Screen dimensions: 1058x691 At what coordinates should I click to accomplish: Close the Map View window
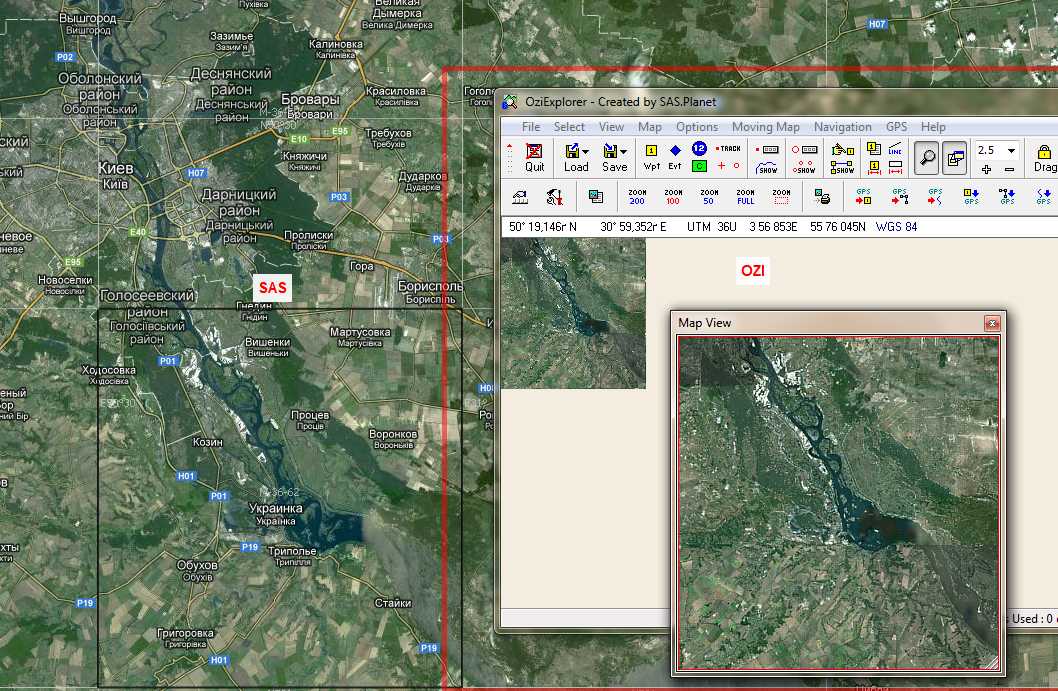991,323
